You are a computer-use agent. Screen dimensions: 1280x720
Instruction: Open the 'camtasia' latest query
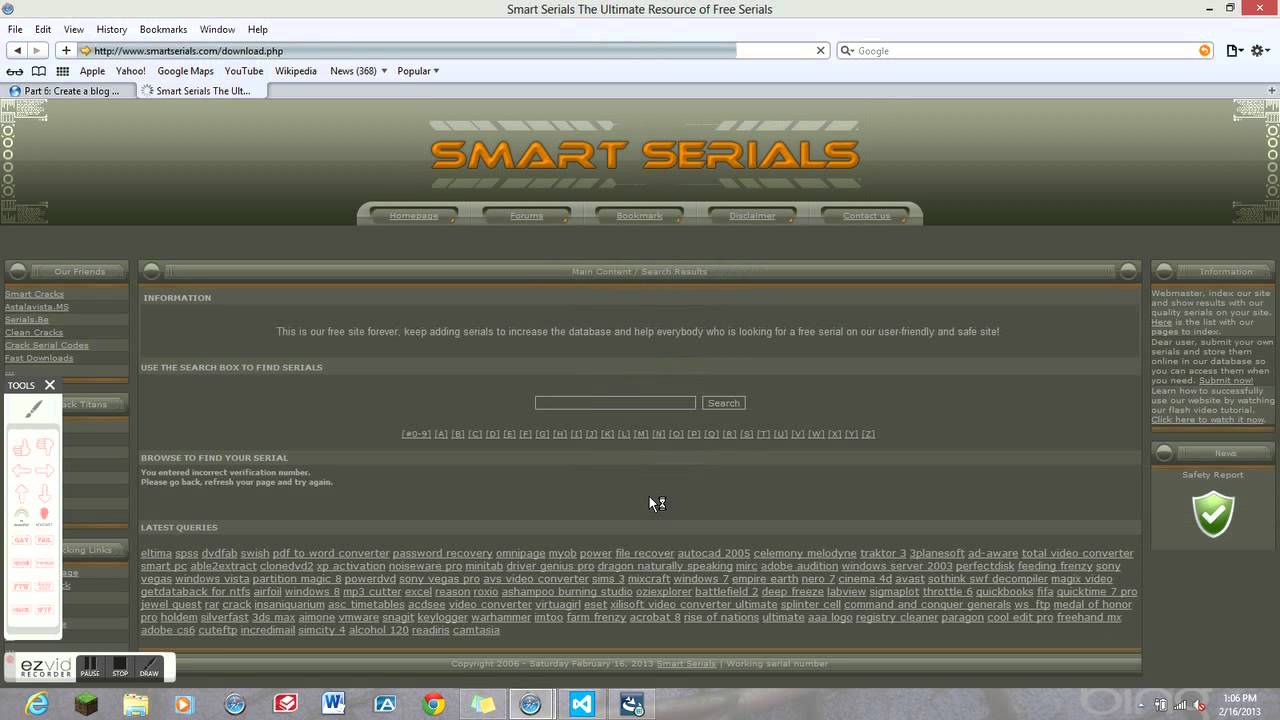pyautogui.click(x=476, y=631)
